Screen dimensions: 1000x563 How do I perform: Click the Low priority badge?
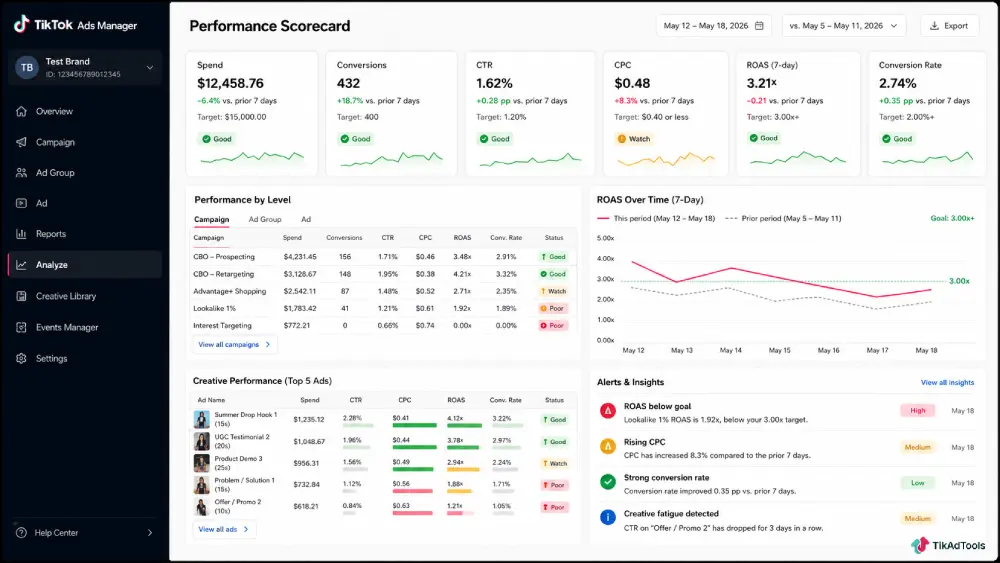pos(918,483)
